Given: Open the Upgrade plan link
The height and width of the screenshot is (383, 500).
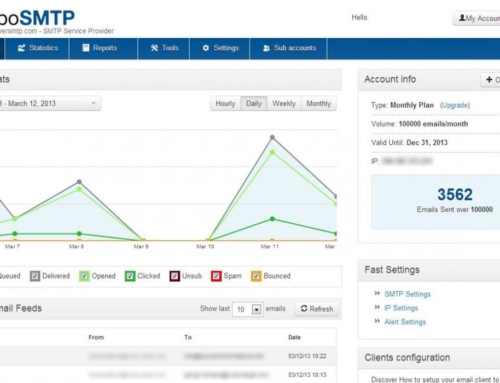Looking at the screenshot, I should [455, 105].
